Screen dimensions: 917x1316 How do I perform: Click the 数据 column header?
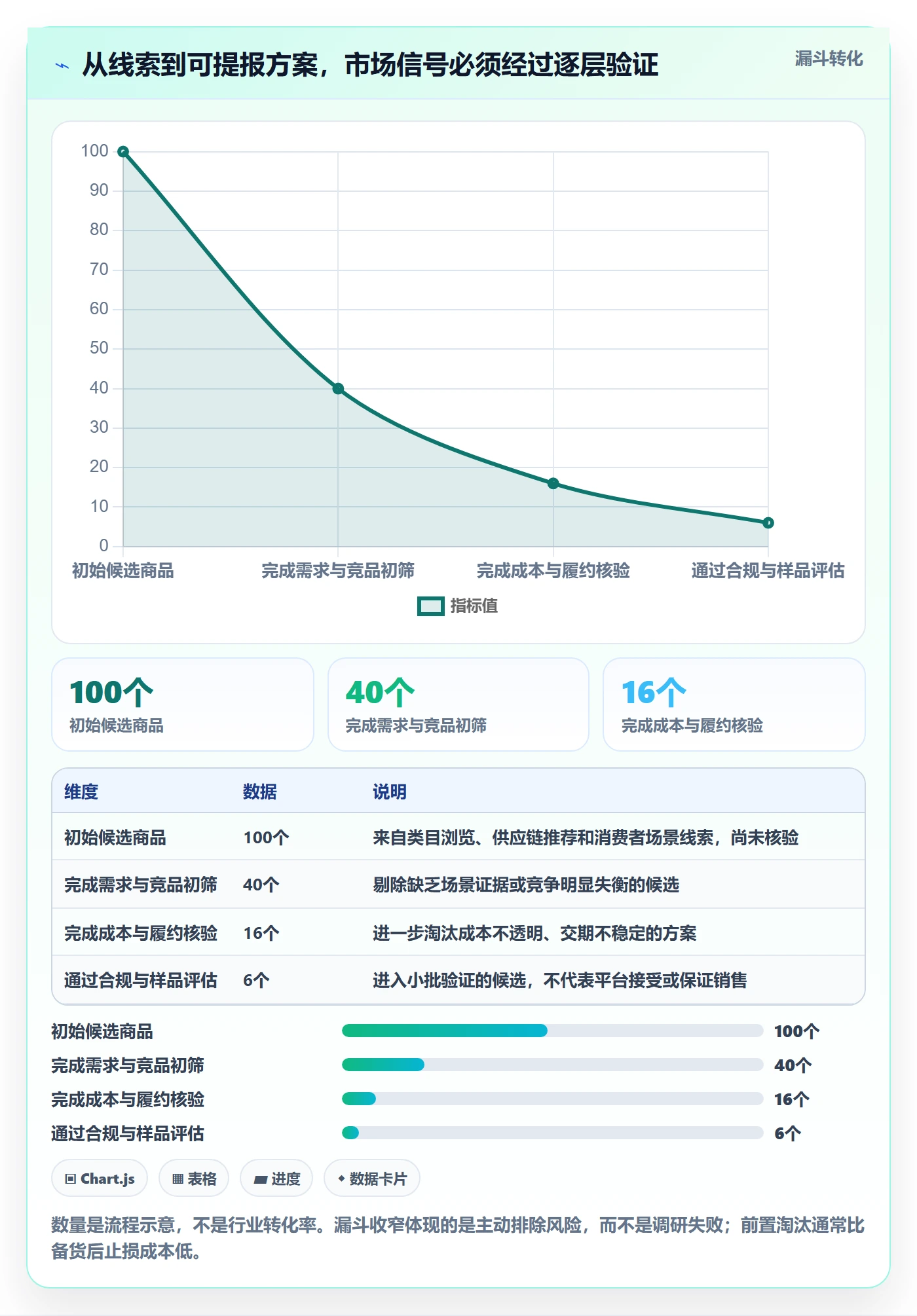pos(260,792)
